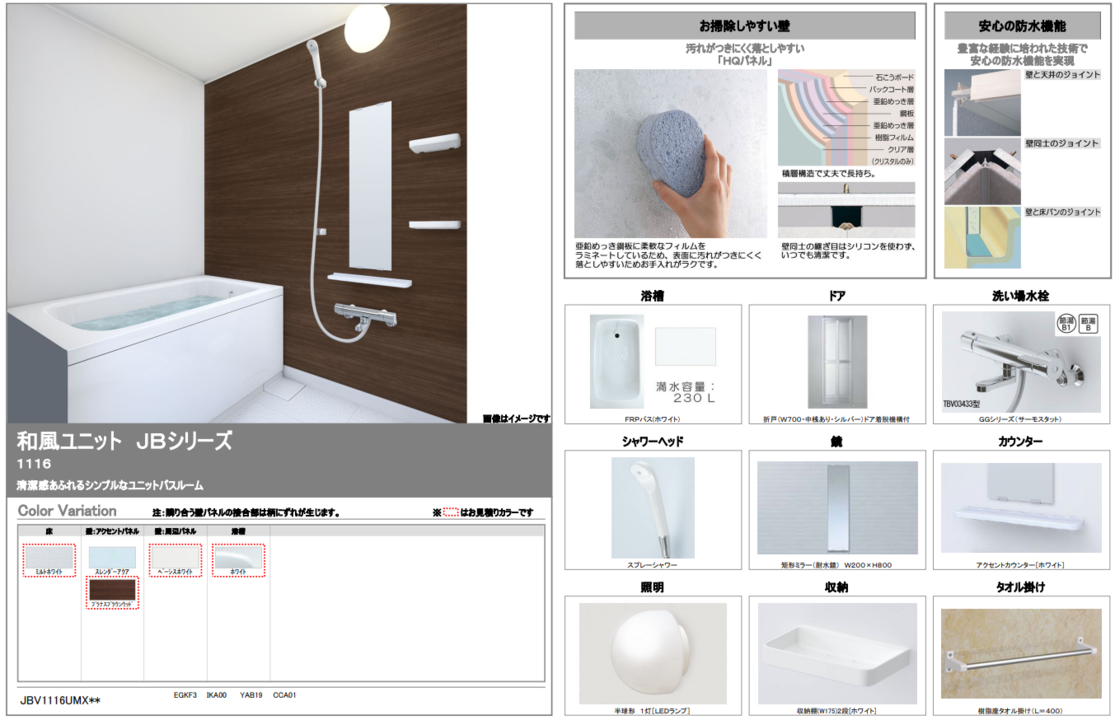Image resolution: width=1115 pixels, height=720 pixels.
Task: Select the rectangular mirror product image
Action: coord(837,508)
